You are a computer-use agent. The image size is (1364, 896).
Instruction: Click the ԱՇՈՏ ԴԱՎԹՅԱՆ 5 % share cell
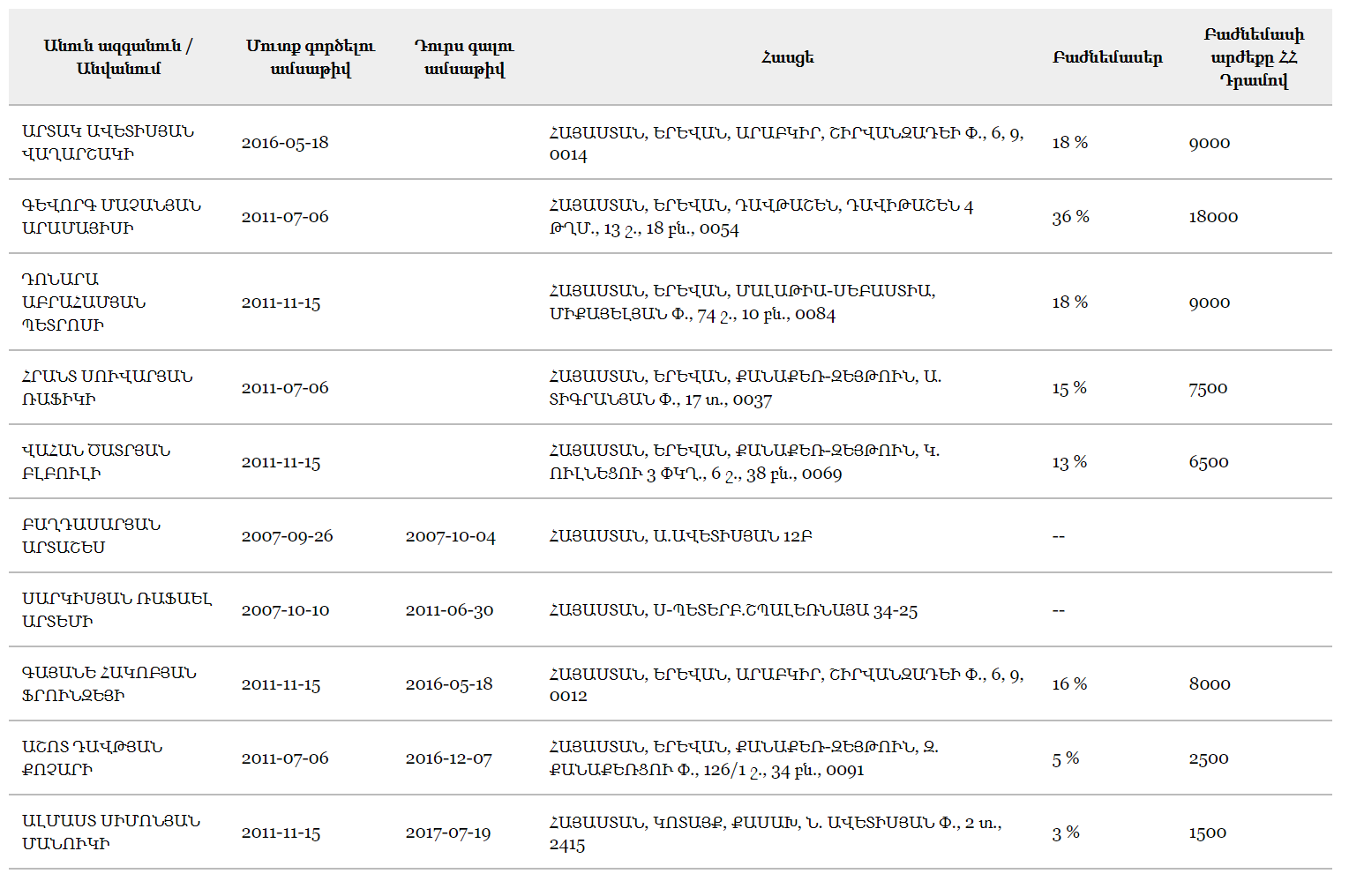click(1066, 758)
